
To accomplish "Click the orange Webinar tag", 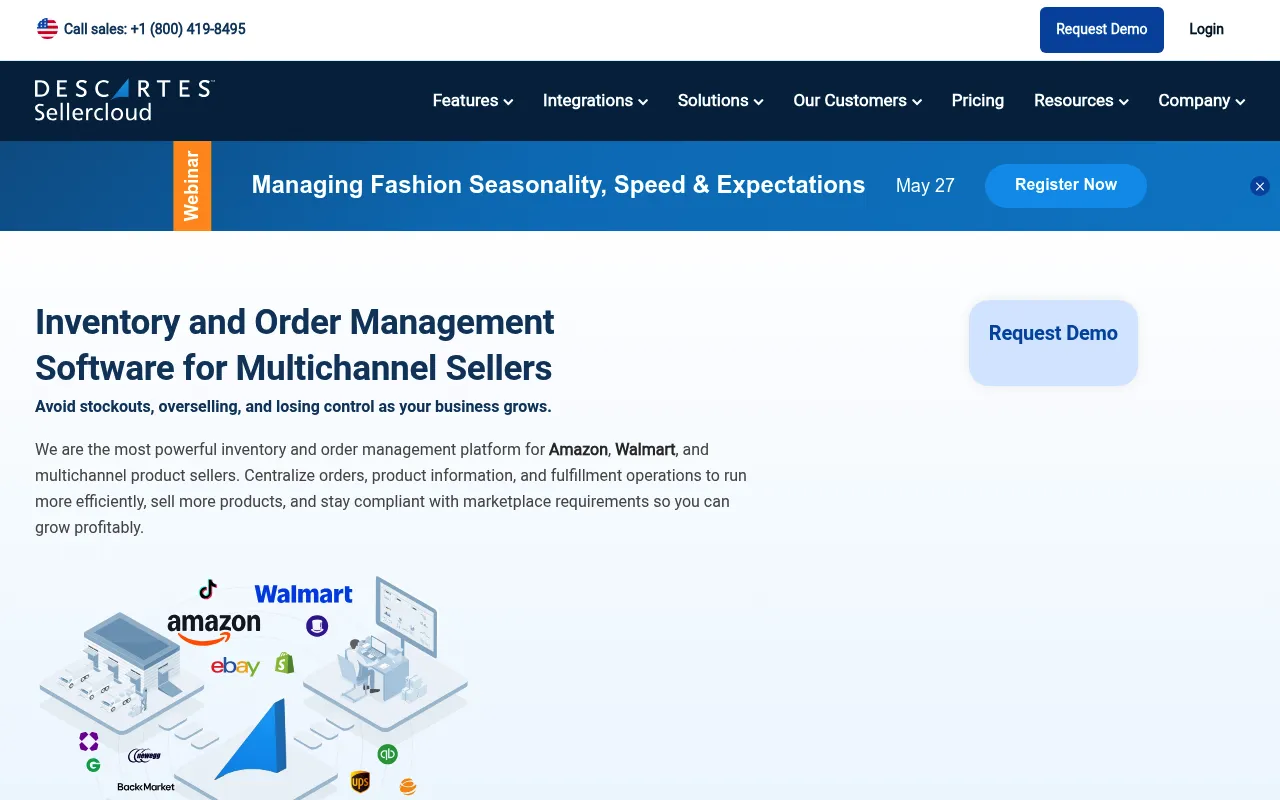I will [x=192, y=186].
